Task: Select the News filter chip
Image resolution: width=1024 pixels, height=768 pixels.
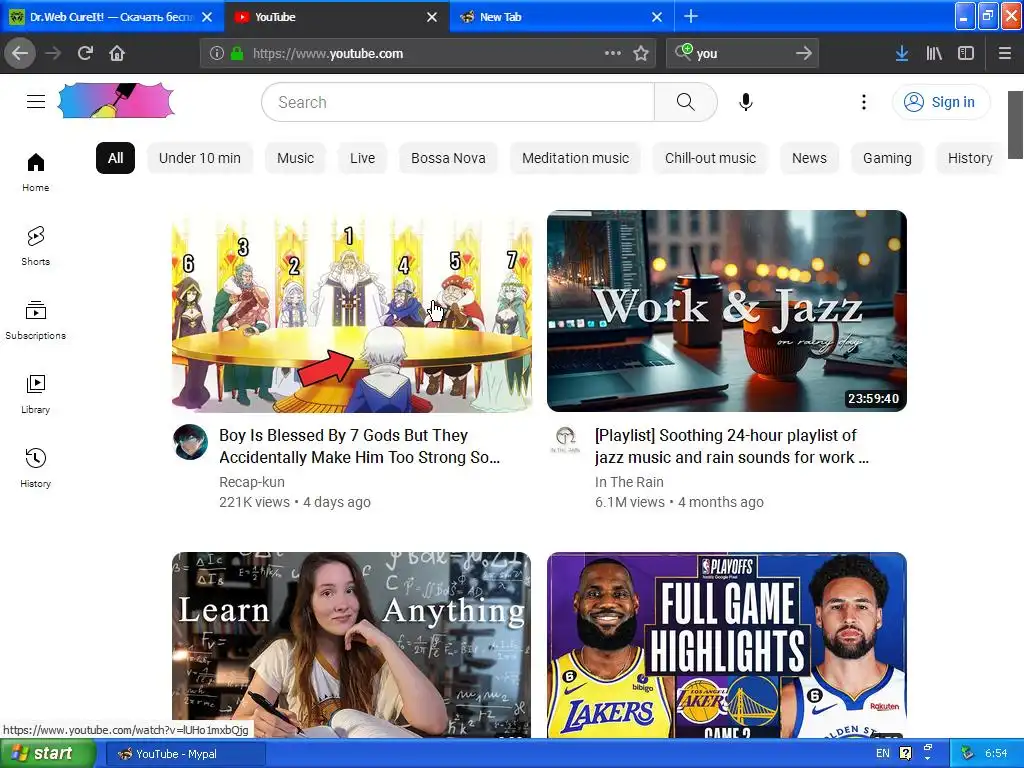Action: coord(809,158)
